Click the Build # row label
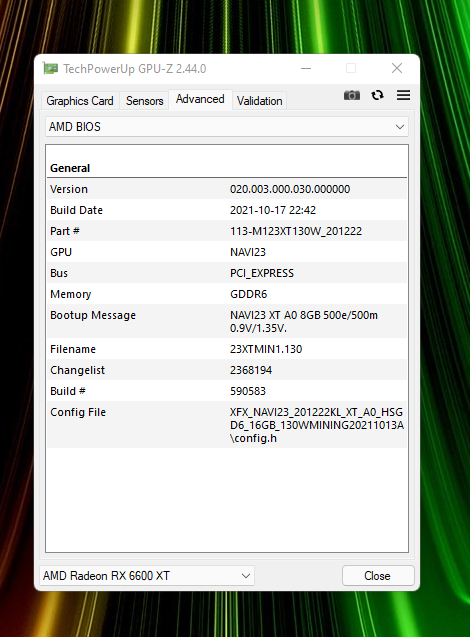This screenshot has height=637, width=470. tap(68, 391)
